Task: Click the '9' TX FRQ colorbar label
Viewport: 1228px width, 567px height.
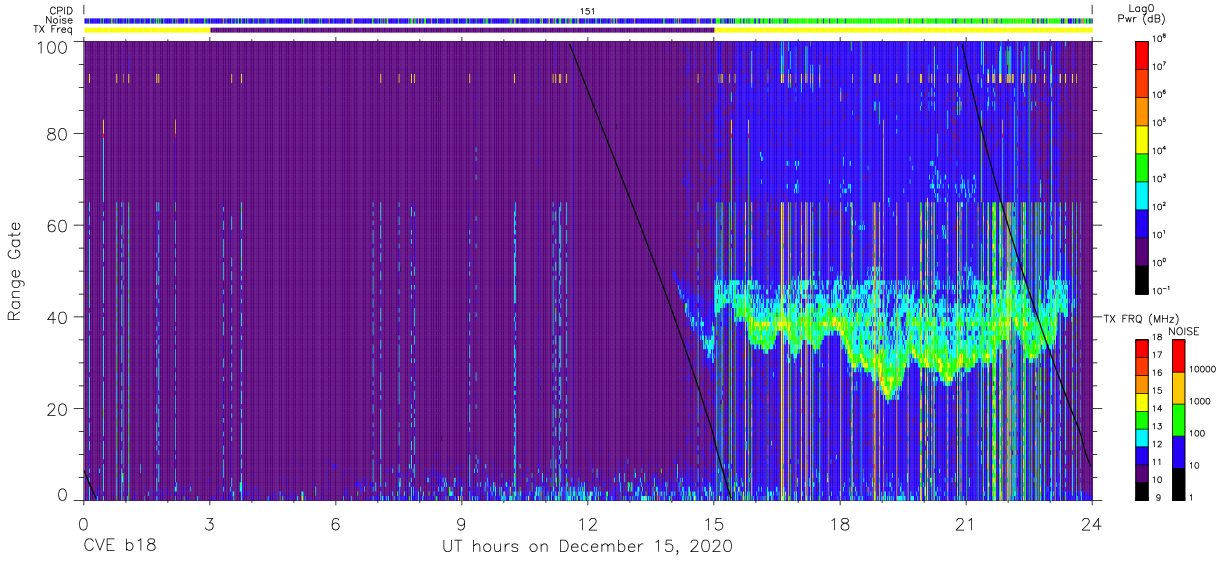Action: point(1157,498)
